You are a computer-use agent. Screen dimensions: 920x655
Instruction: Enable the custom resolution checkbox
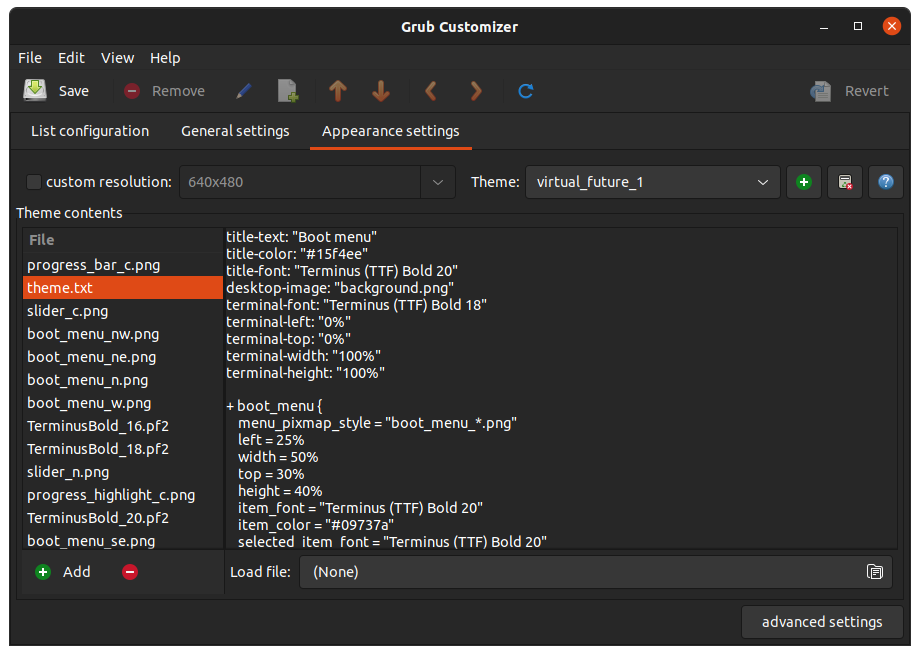pos(34,182)
